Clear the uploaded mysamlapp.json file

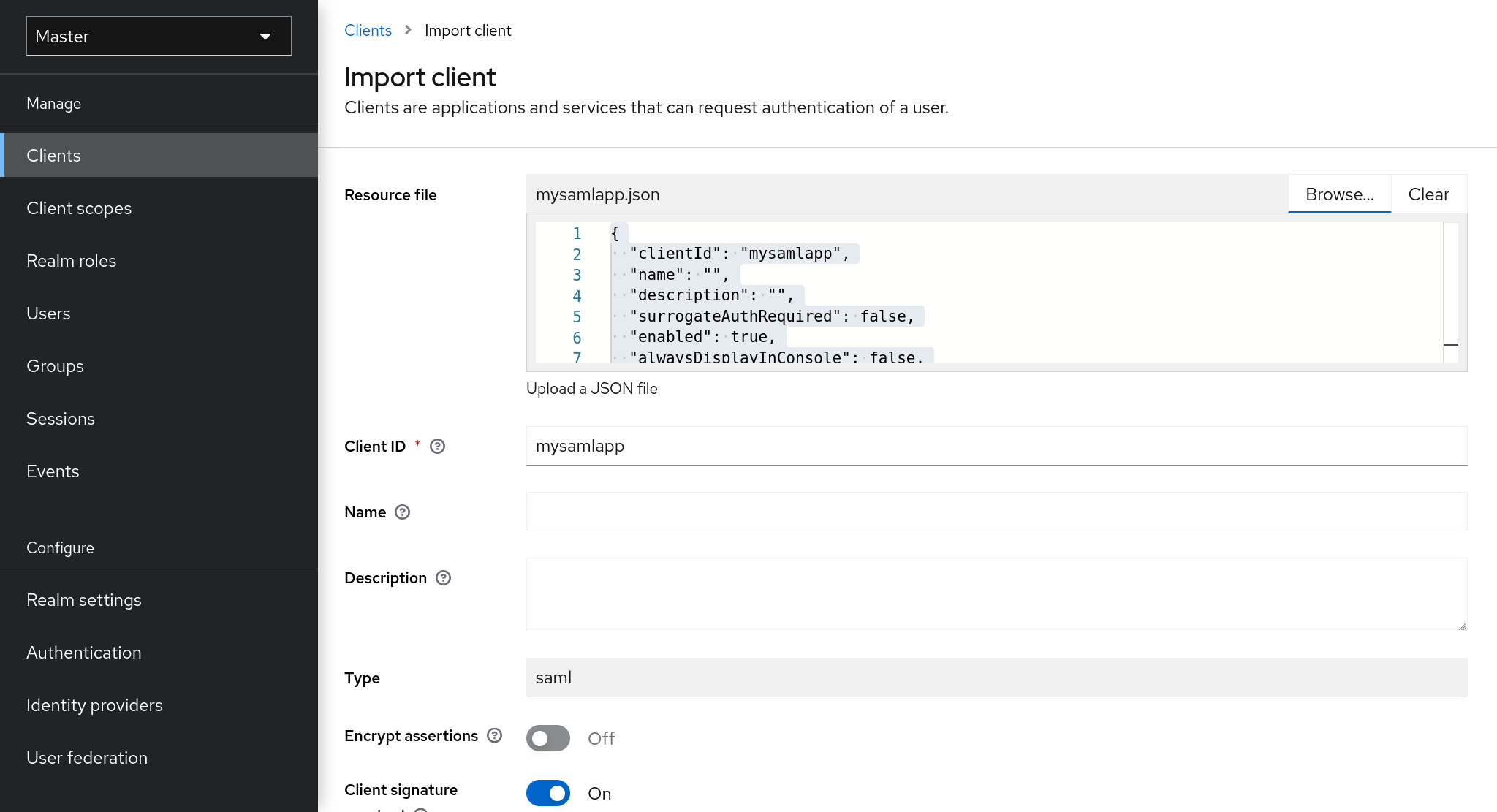click(x=1428, y=194)
